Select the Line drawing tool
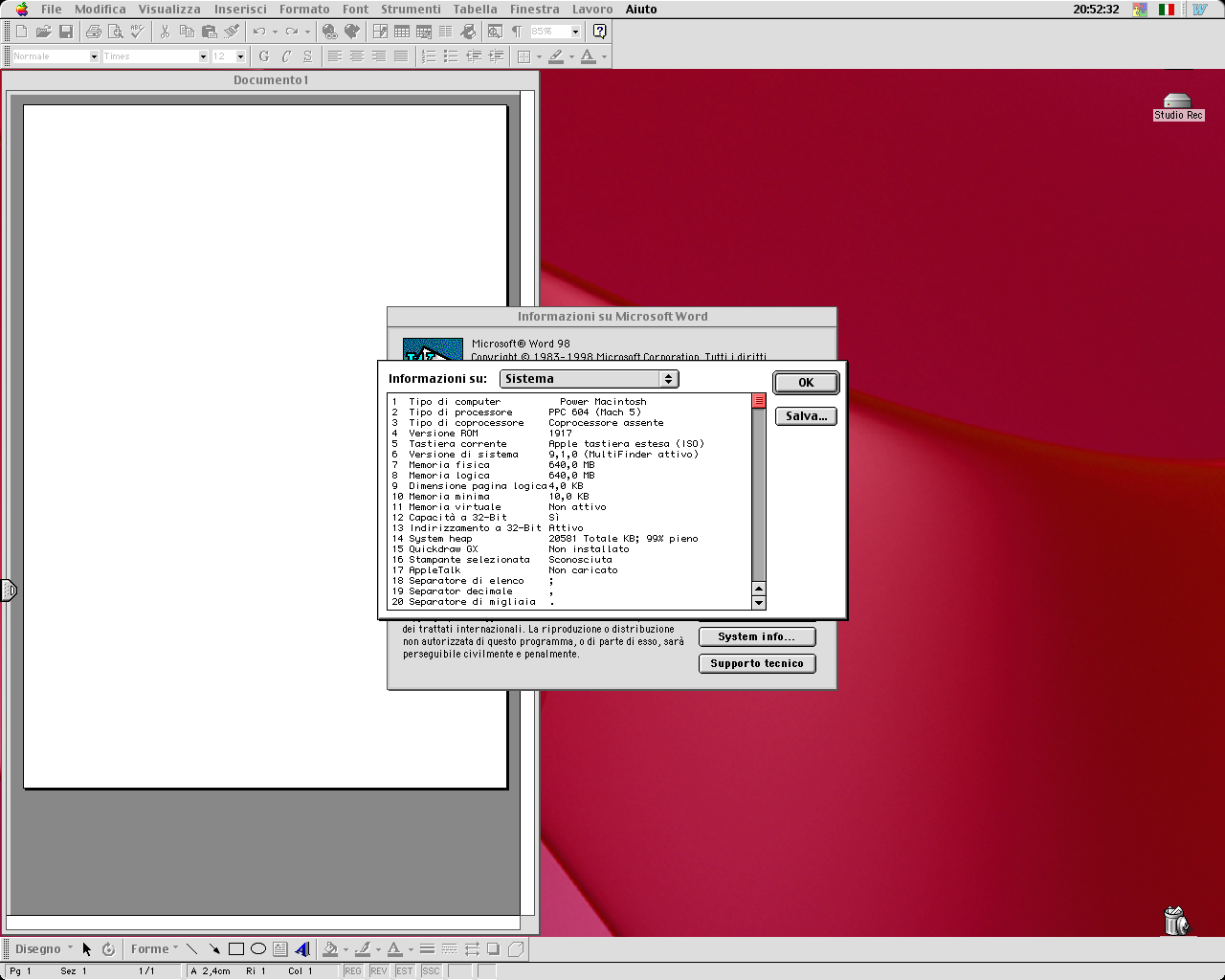 [x=191, y=949]
